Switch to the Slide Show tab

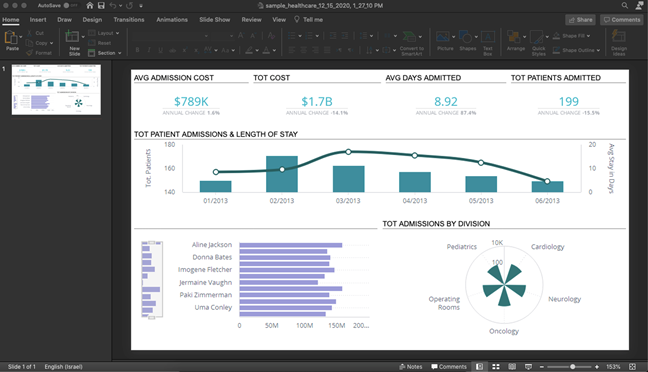pyautogui.click(x=214, y=19)
